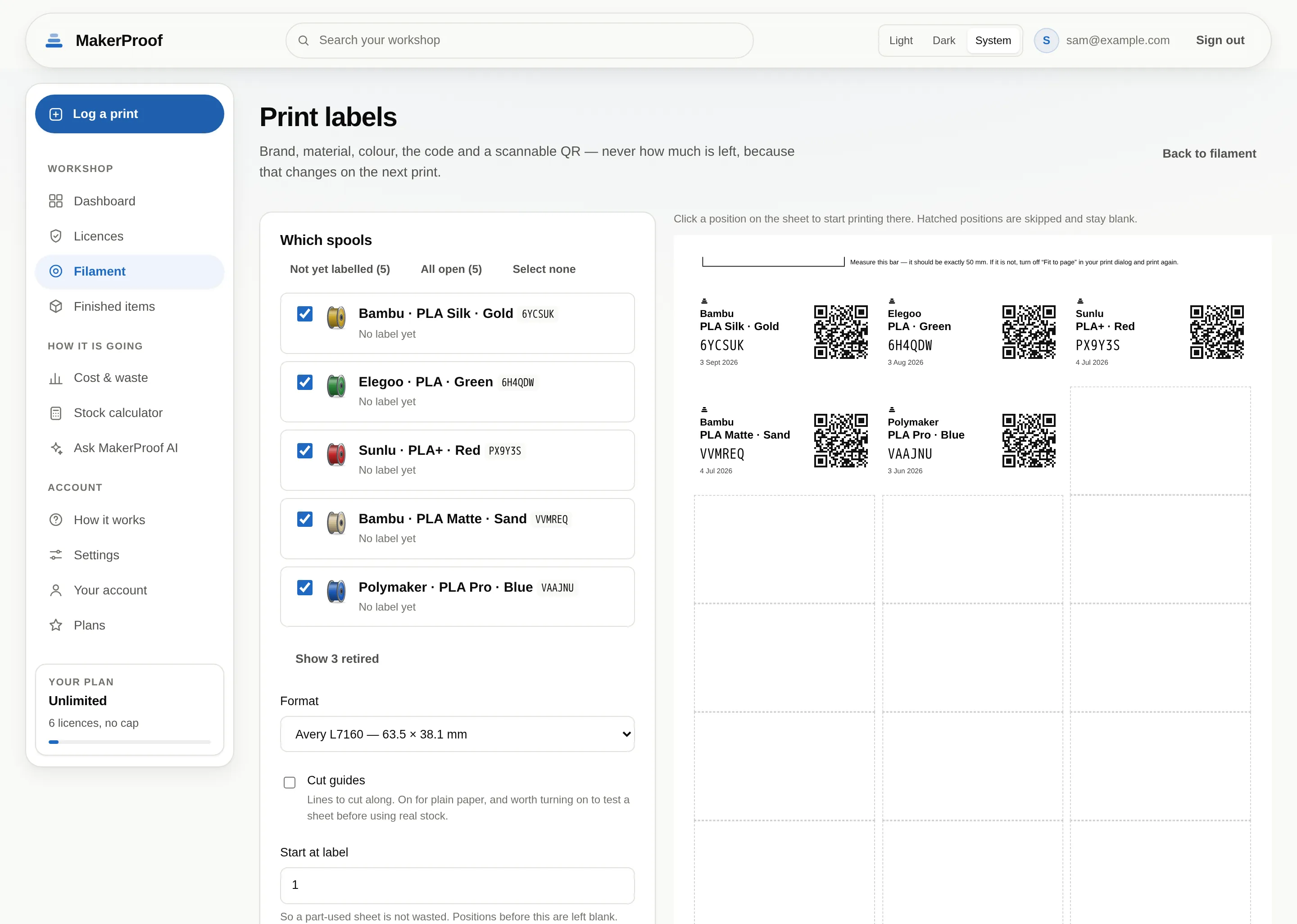Click the search magnifier icon
This screenshot has height=924, width=1297.
pos(304,41)
